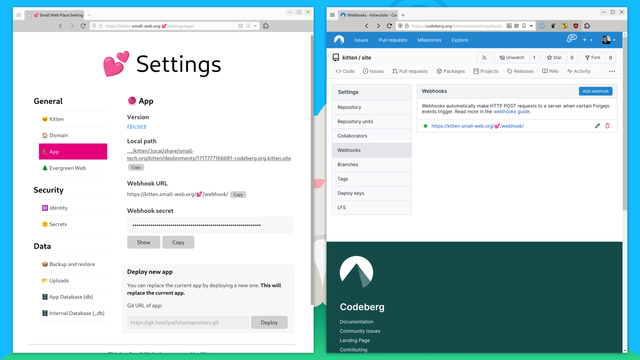Open Issues in Codeberg top navbar

click(x=361, y=40)
